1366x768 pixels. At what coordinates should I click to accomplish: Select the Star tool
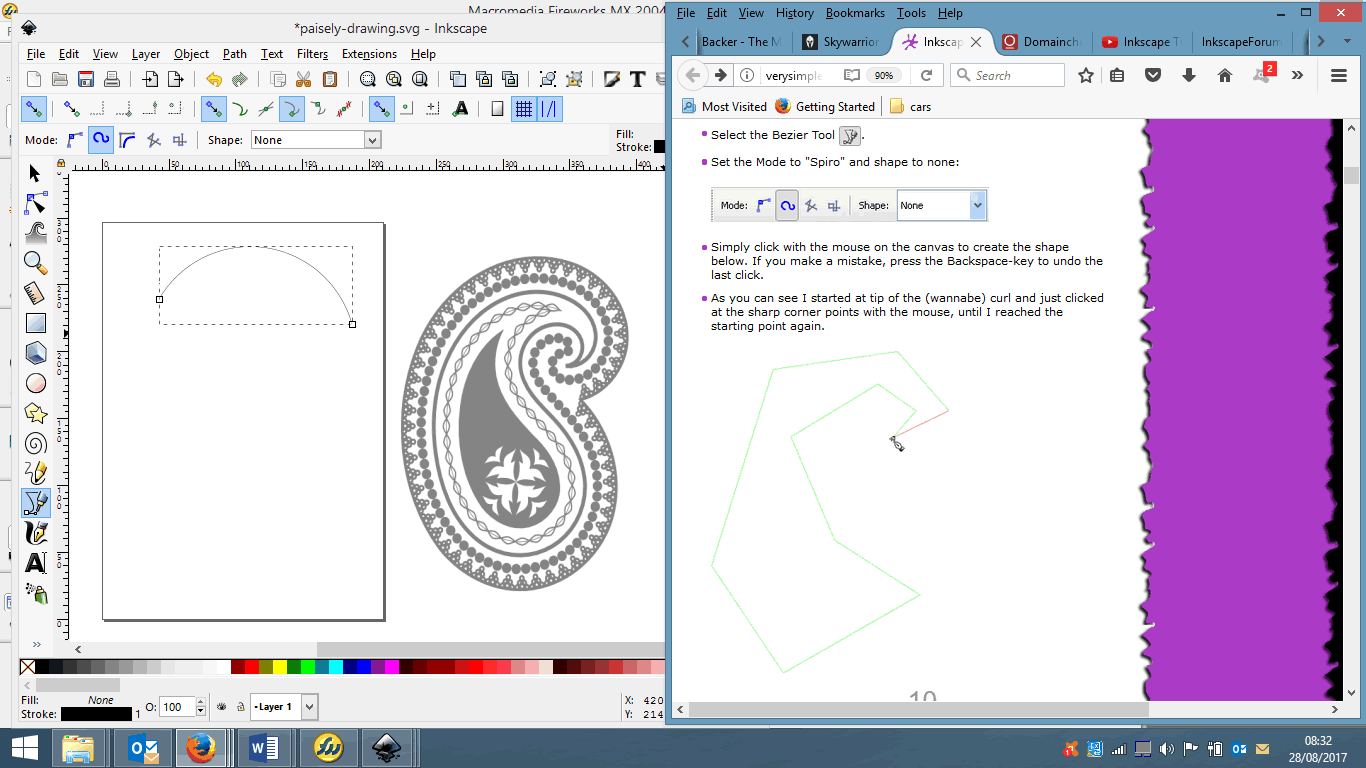34,413
